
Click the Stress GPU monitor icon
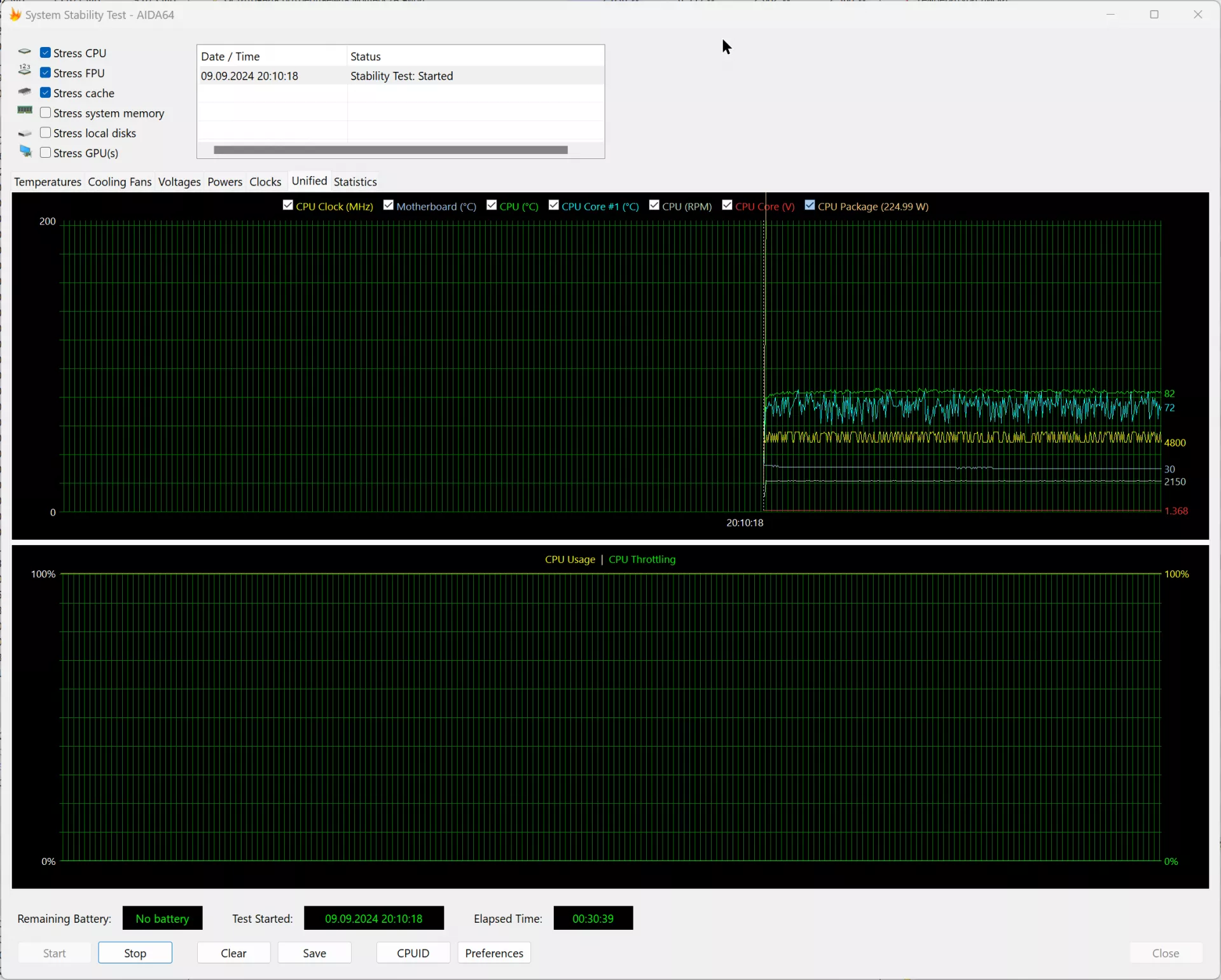[25, 151]
